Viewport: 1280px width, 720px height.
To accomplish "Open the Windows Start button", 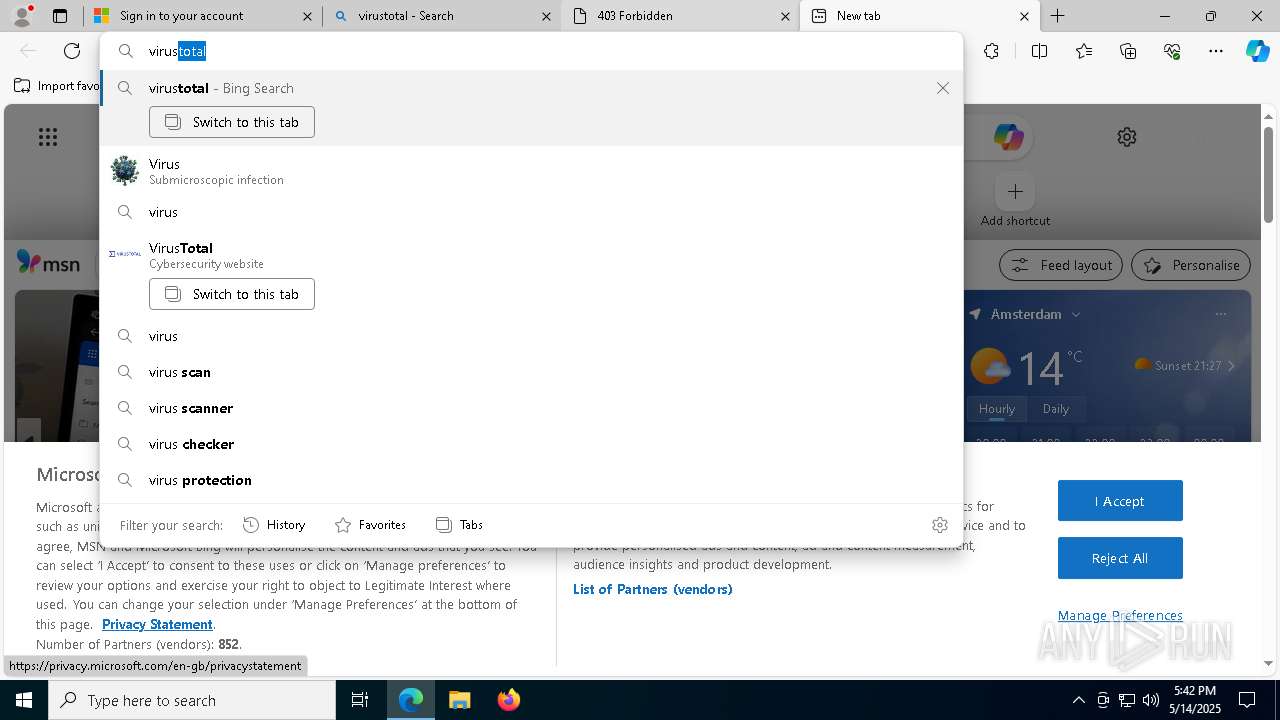I will click(x=24, y=700).
